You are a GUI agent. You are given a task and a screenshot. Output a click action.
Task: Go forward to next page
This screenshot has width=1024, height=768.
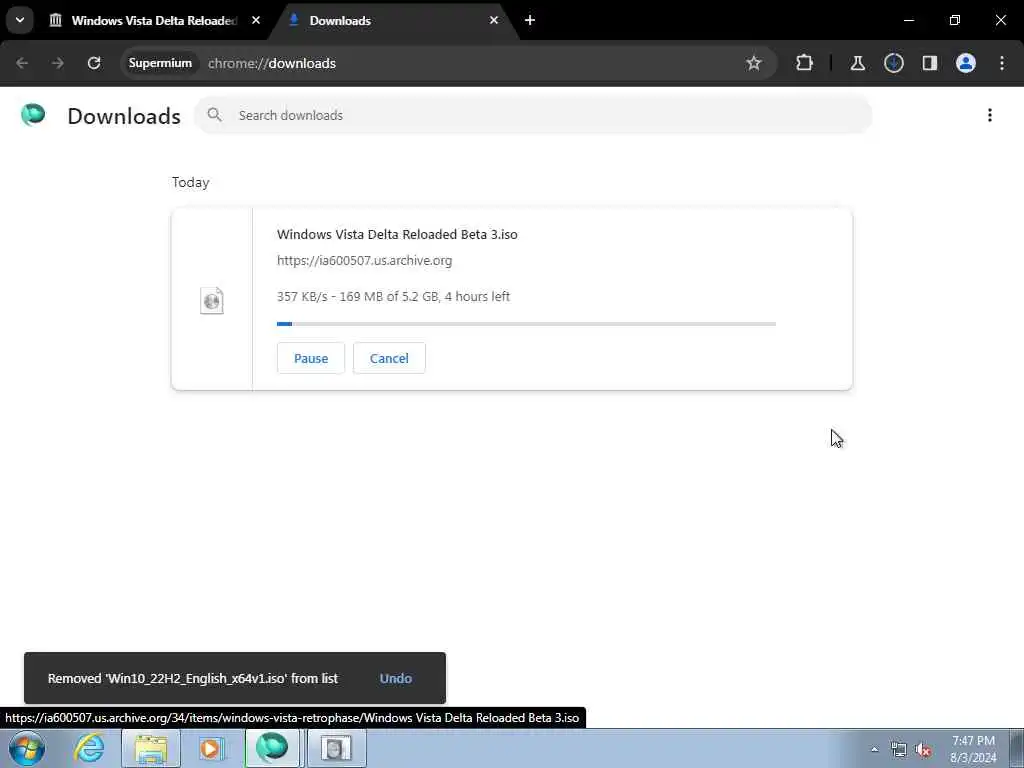point(58,63)
